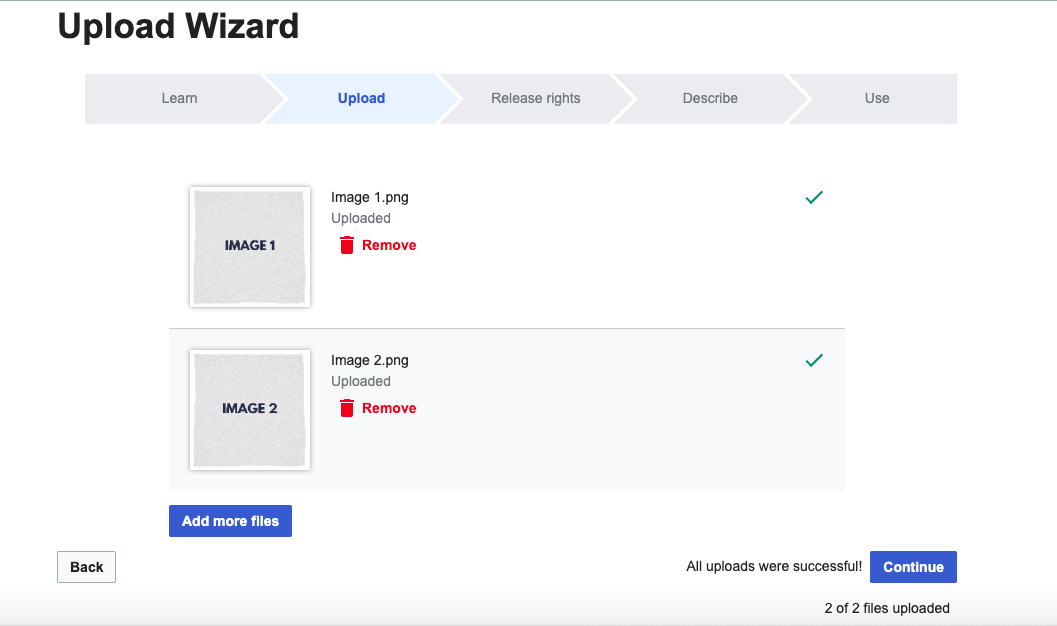This screenshot has height=626, width=1057.
Task: Open the Learn step
Action: 179,98
